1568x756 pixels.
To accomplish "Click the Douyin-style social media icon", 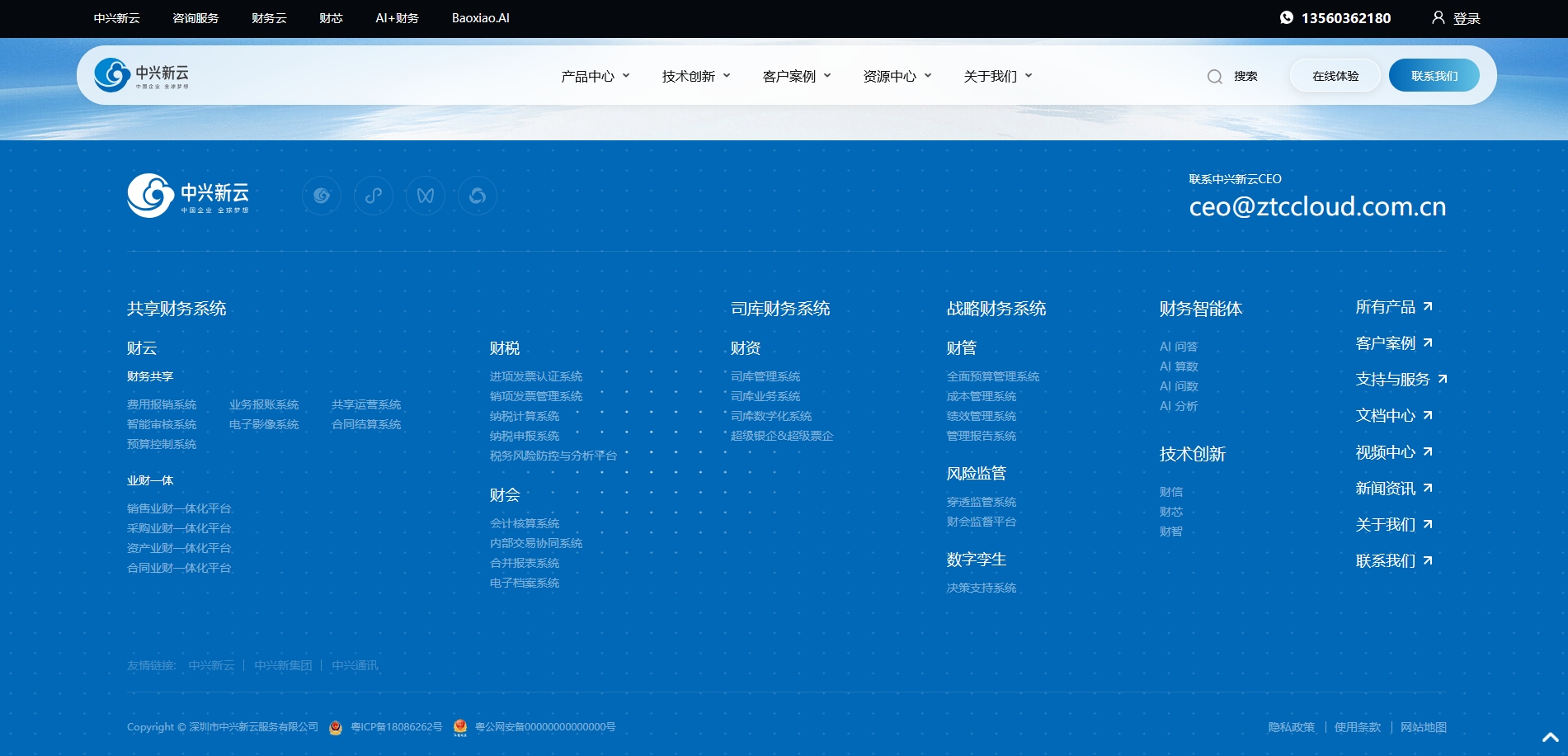I will 374,196.
